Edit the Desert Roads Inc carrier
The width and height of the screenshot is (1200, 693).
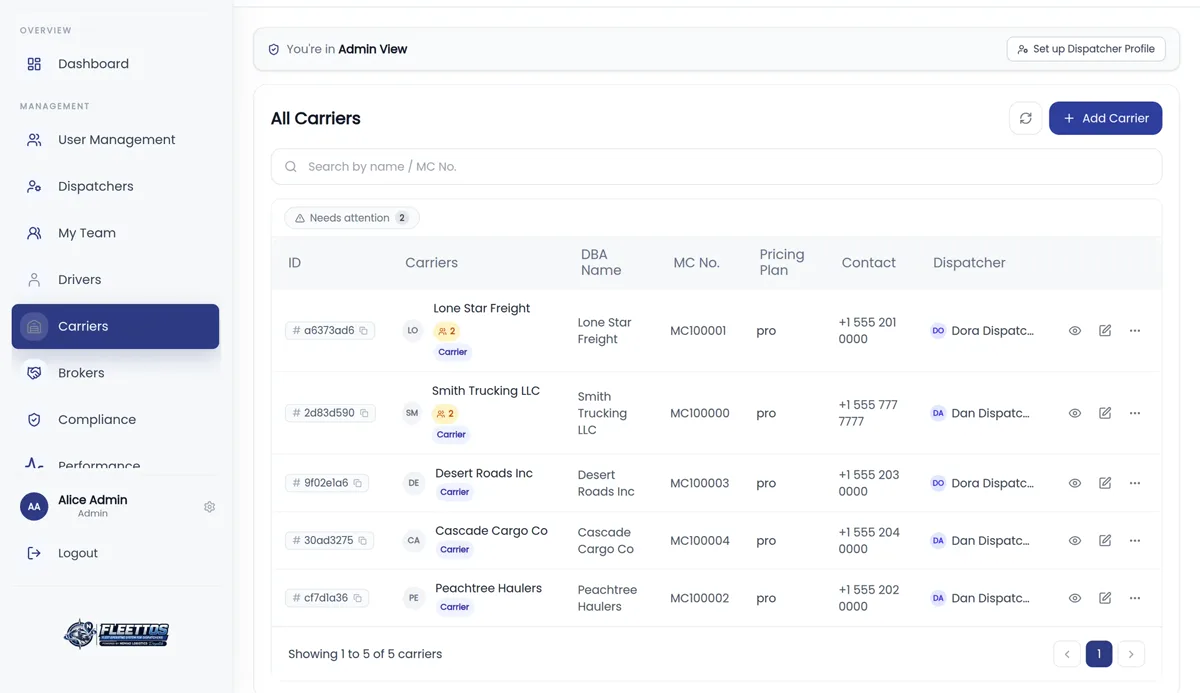1105,483
